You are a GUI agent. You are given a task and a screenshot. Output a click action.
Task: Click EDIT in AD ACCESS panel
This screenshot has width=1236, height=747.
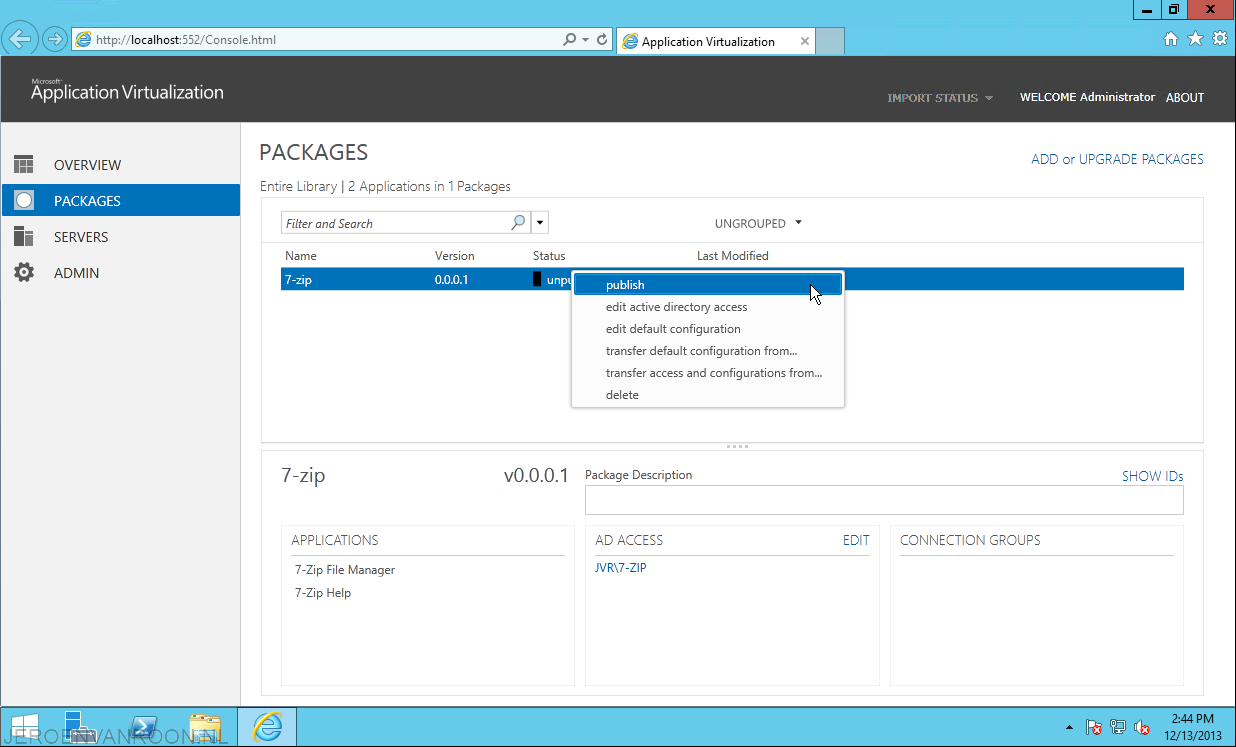click(856, 540)
